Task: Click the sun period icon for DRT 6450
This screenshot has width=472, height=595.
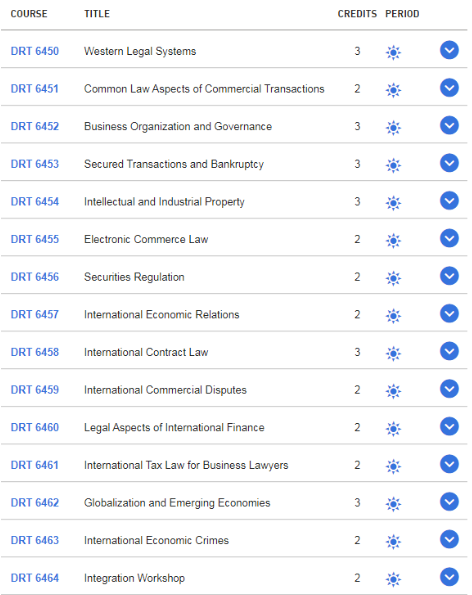Action: (x=393, y=52)
